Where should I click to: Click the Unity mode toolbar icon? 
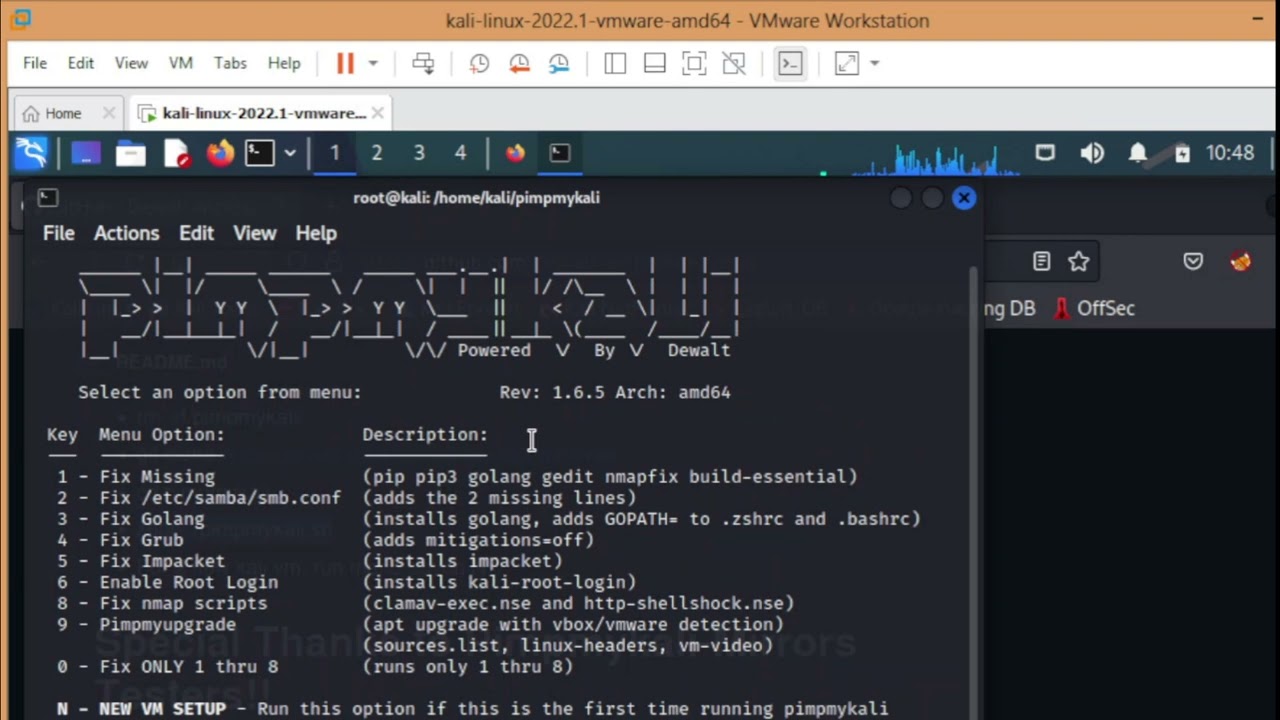(734, 63)
